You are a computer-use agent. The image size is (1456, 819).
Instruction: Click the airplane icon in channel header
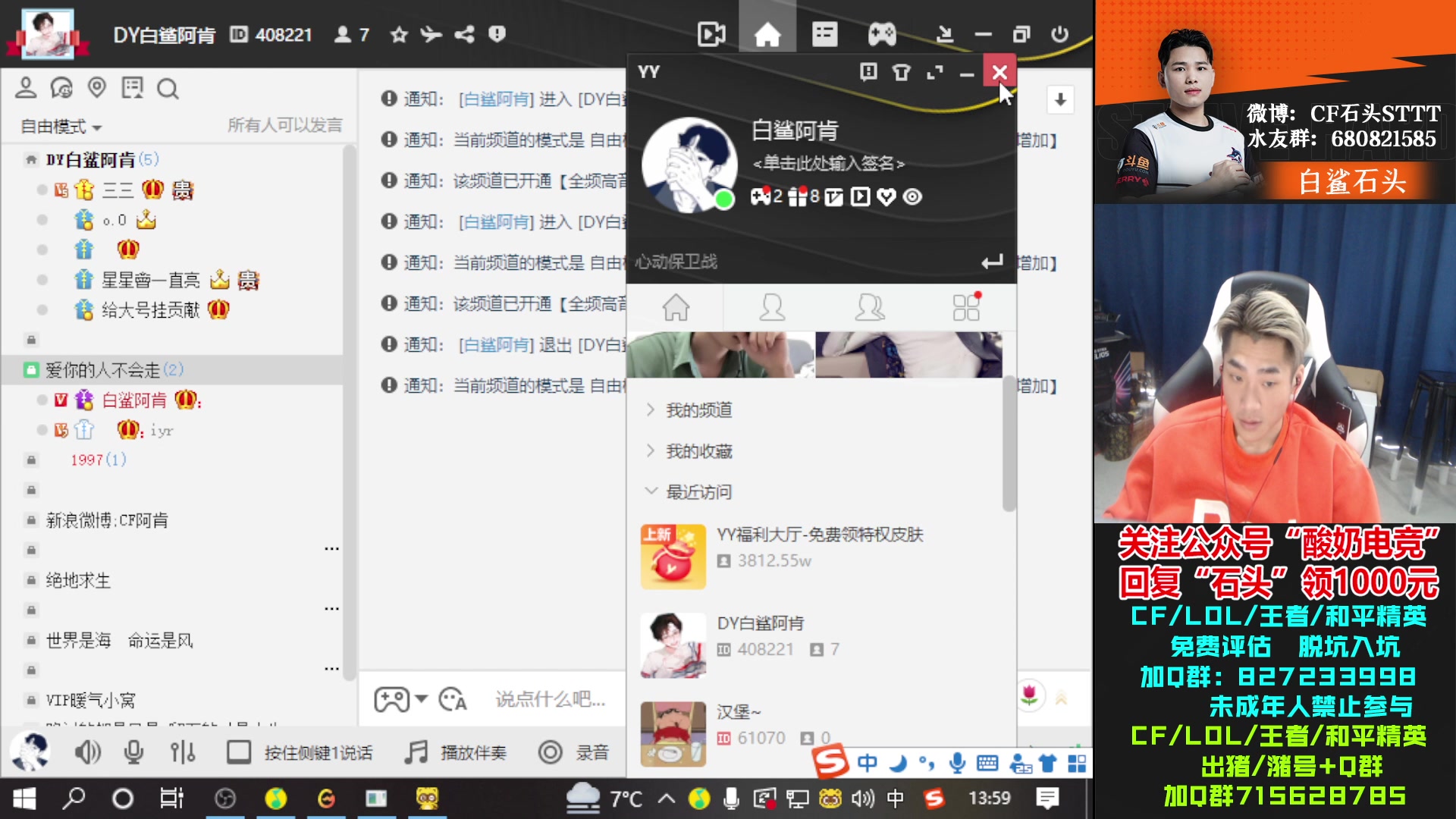point(431,34)
